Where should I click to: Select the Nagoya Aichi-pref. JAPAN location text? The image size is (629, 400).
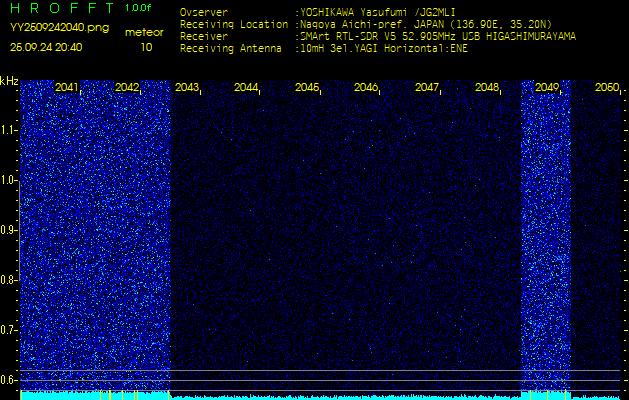426,24
